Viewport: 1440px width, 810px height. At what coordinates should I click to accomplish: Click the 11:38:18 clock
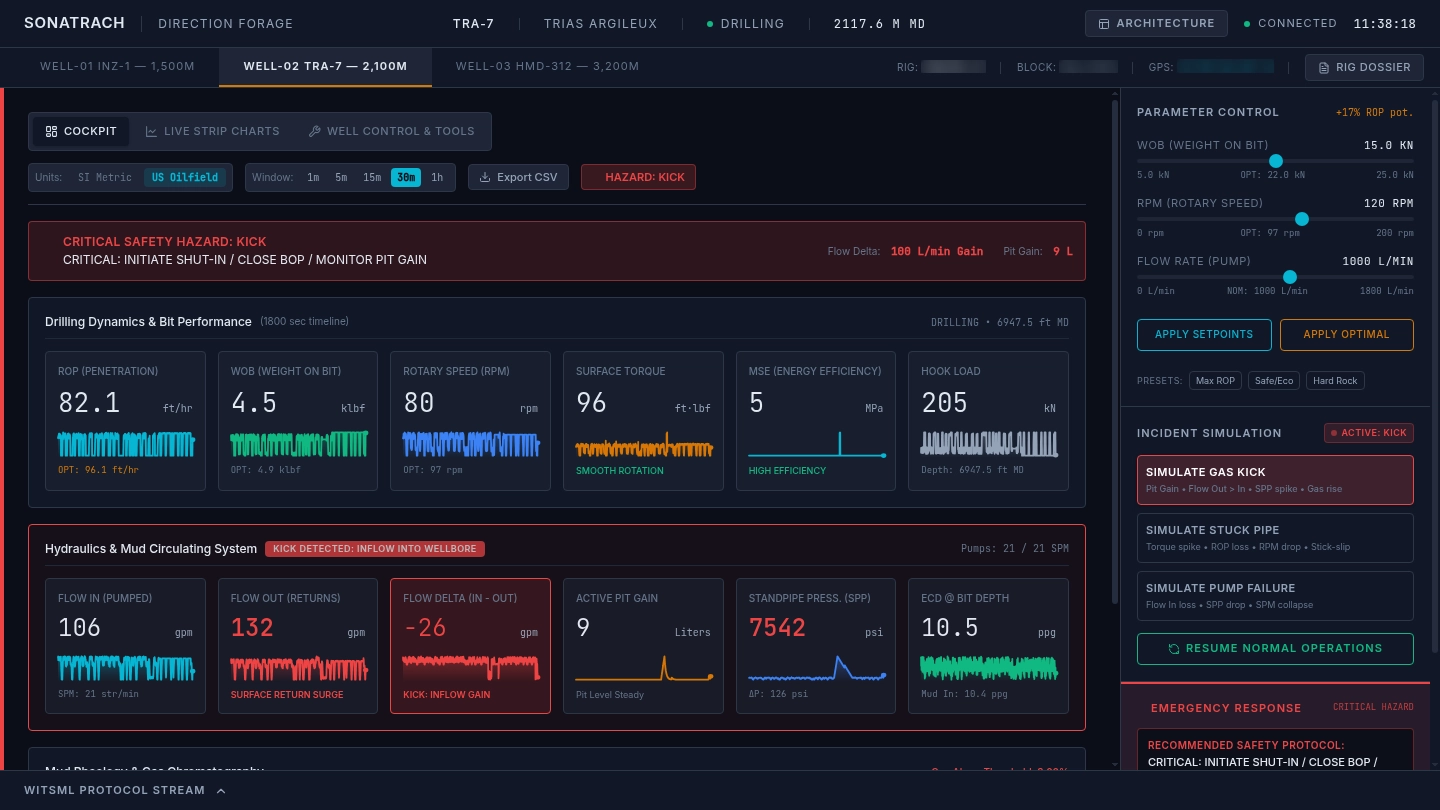1384,24
